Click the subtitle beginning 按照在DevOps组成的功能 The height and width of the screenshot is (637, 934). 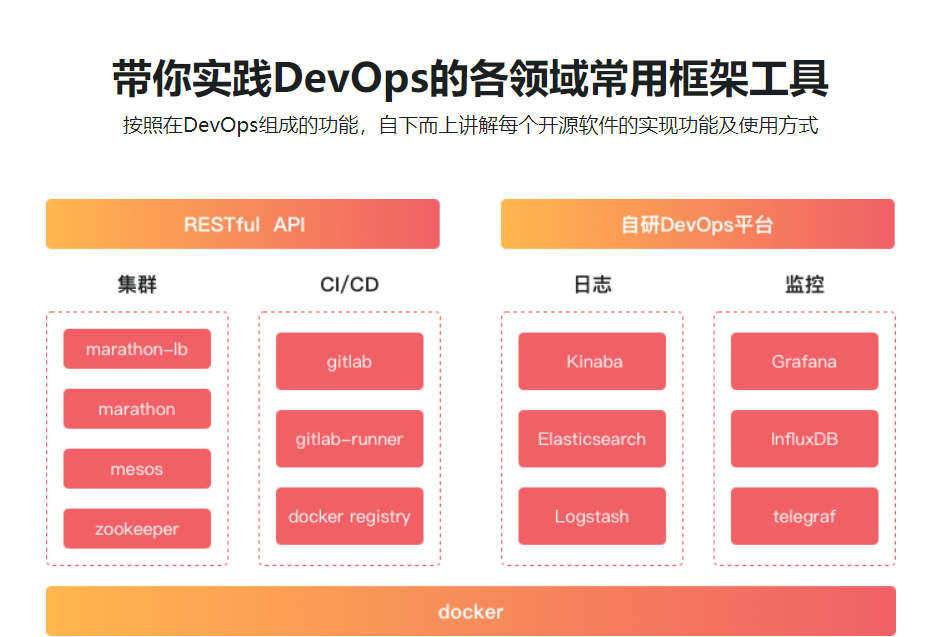coord(471,125)
